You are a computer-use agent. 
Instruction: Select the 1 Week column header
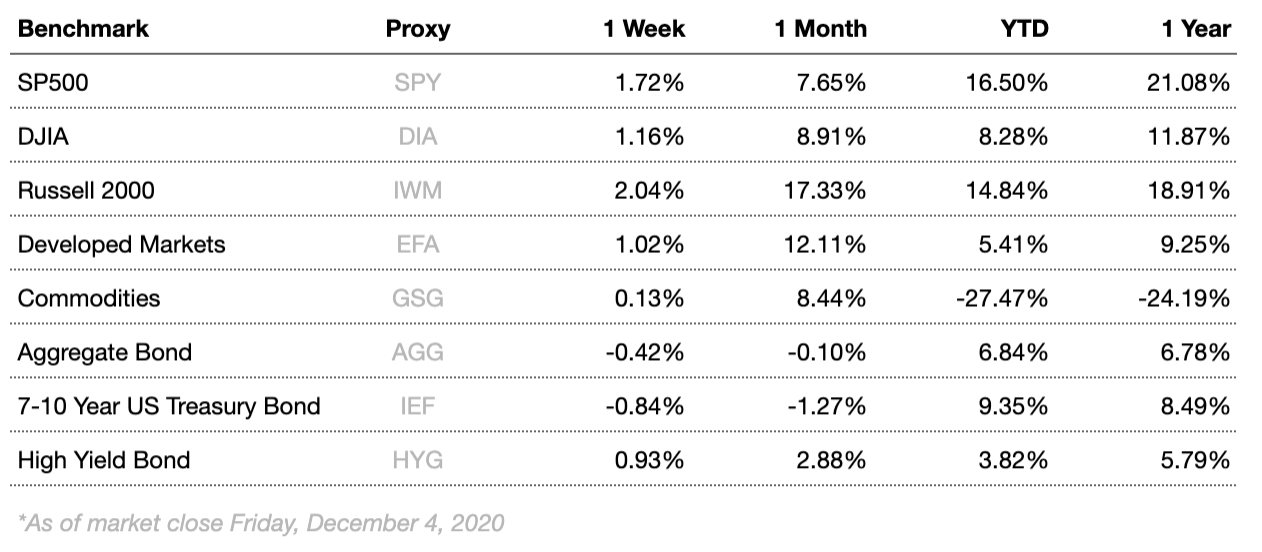tap(644, 29)
